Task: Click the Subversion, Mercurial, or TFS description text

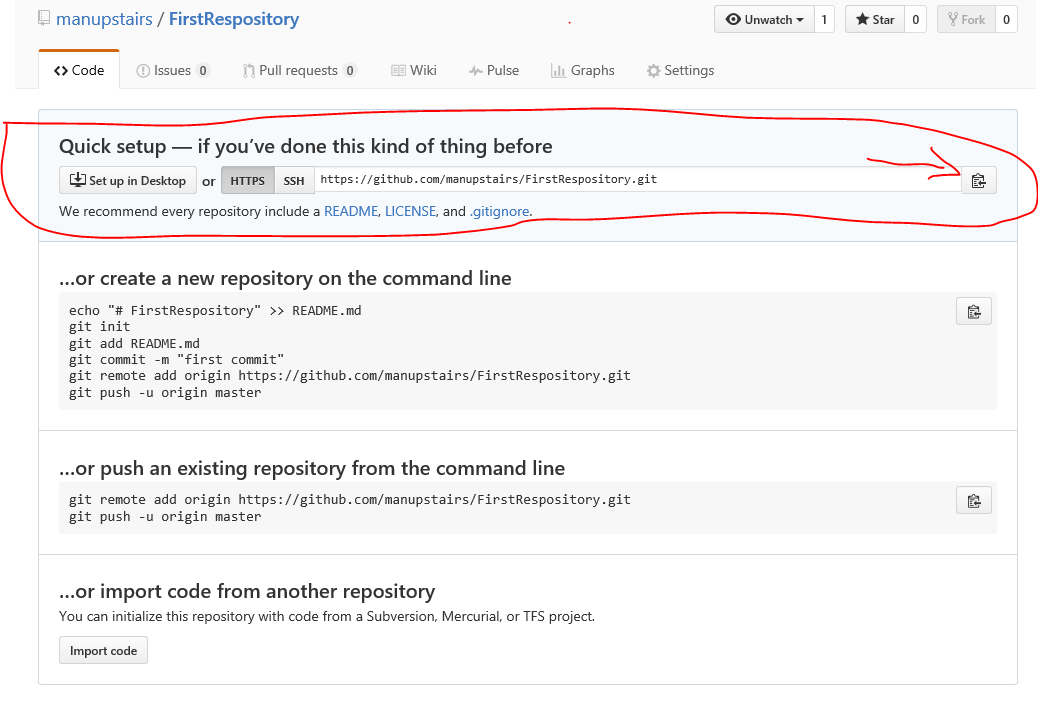Action: click(327, 616)
